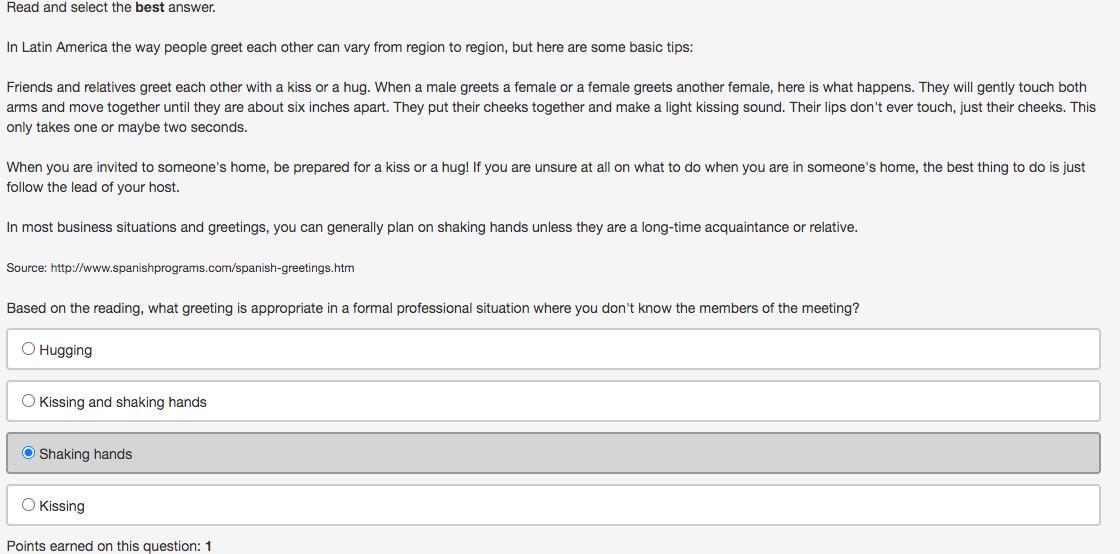
Task: Click the "Read and select the" instruction text
Action: pos(69,8)
